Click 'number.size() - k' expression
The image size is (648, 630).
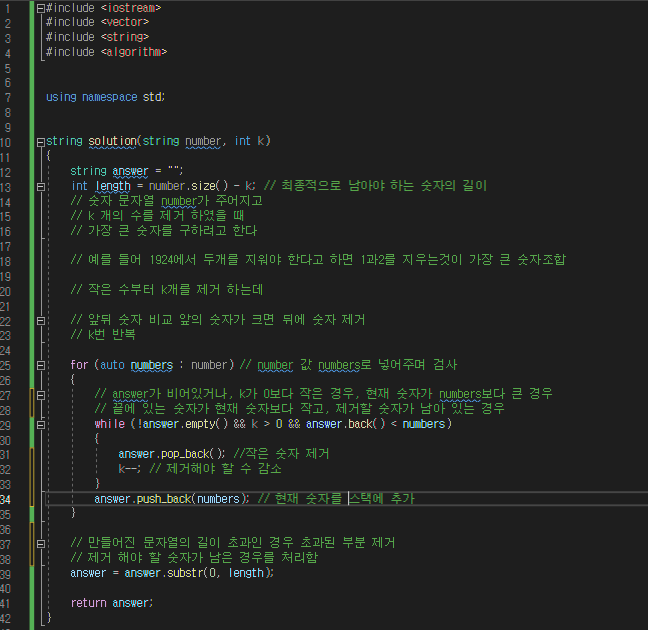[x=200, y=186]
